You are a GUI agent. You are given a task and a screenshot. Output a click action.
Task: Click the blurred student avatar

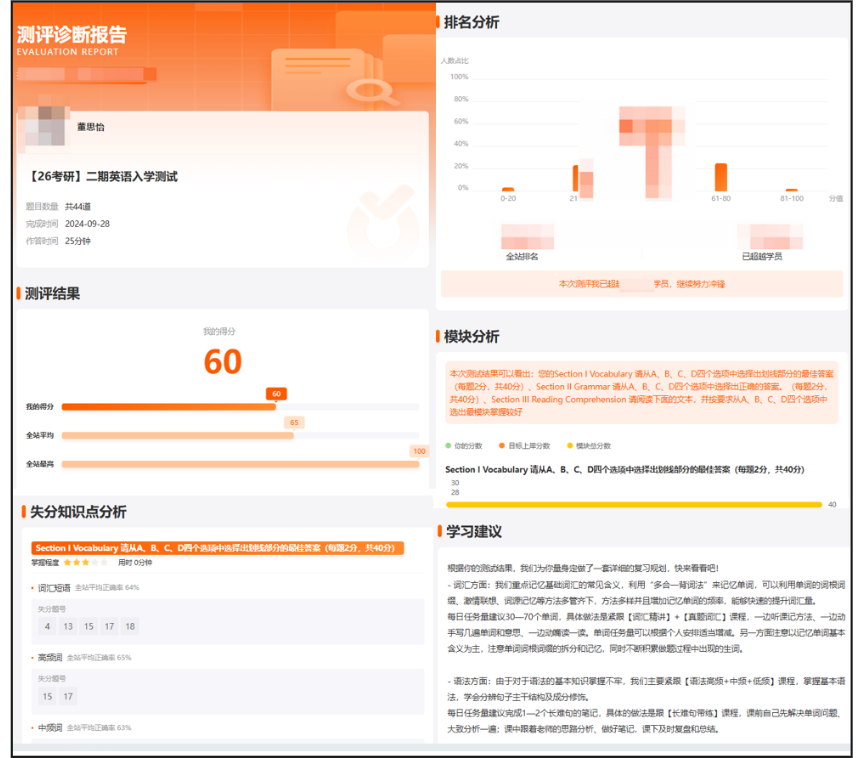point(45,127)
